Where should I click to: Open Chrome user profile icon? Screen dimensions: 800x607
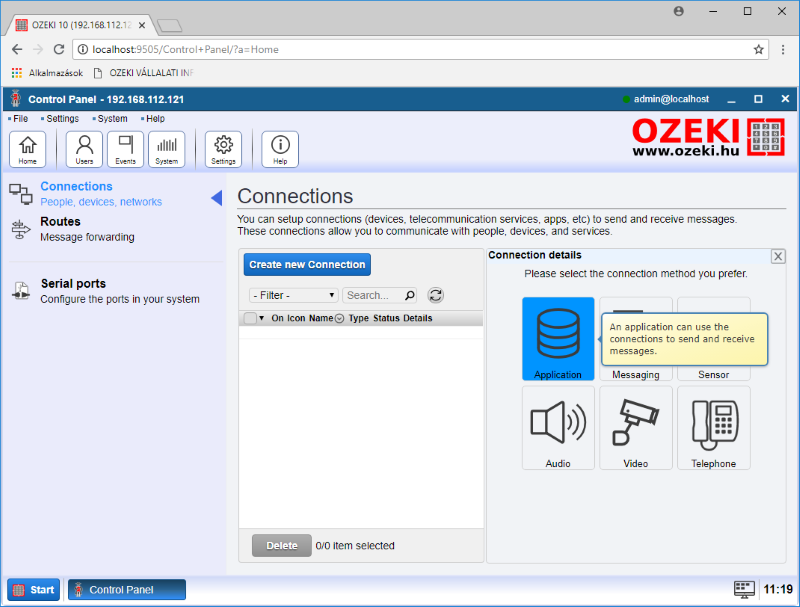click(679, 11)
